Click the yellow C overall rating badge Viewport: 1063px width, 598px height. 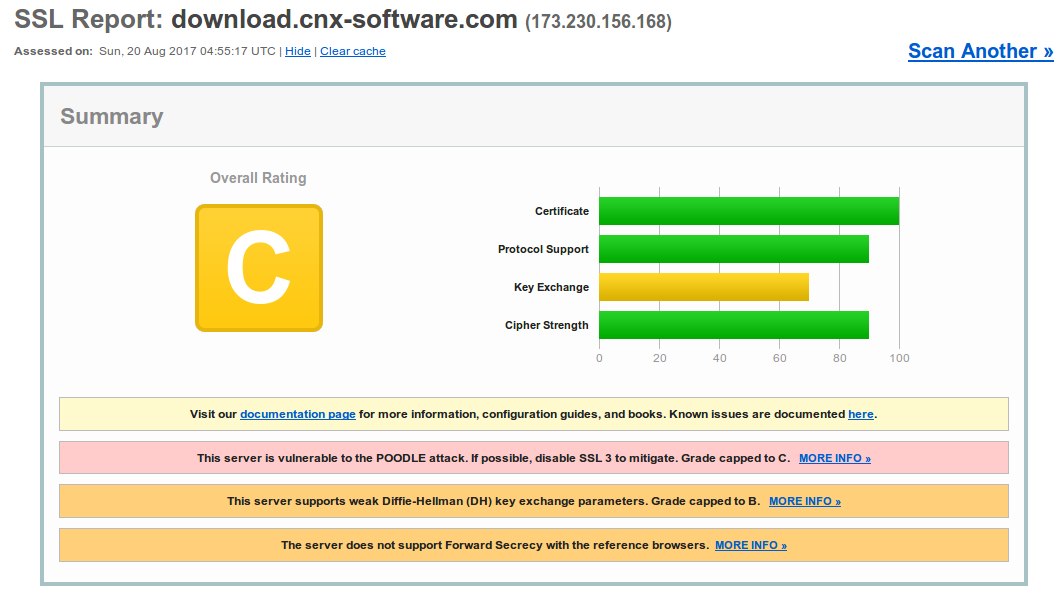point(259,268)
